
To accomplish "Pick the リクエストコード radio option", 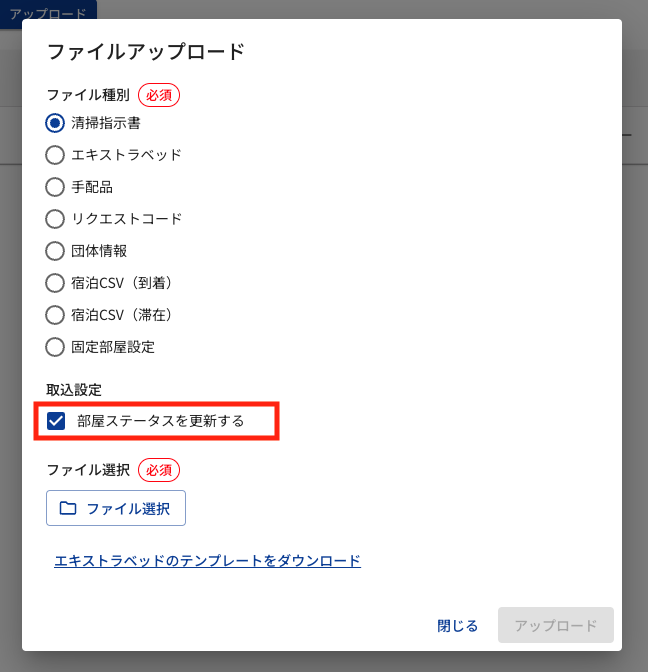I will tap(56, 219).
